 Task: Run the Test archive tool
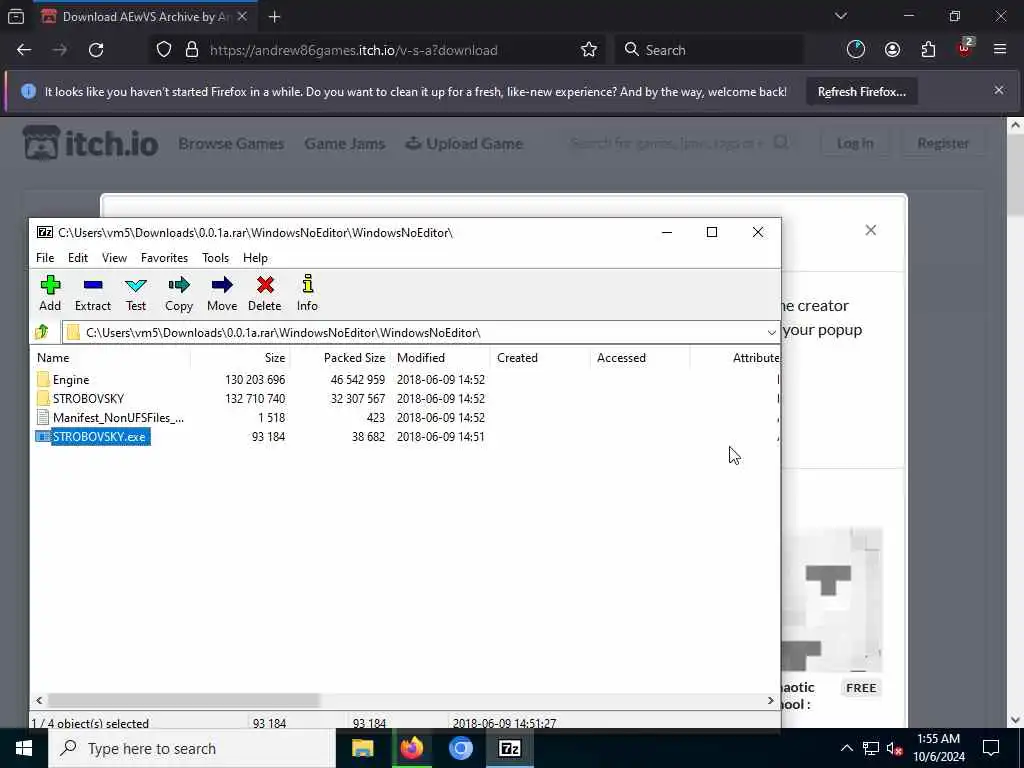pos(136,293)
